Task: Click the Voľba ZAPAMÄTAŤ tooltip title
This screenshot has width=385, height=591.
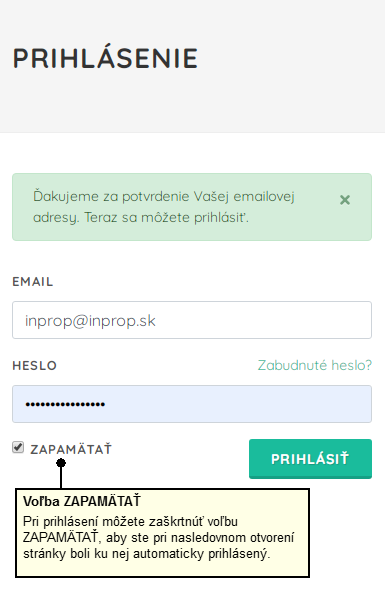Action: (x=82, y=501)
